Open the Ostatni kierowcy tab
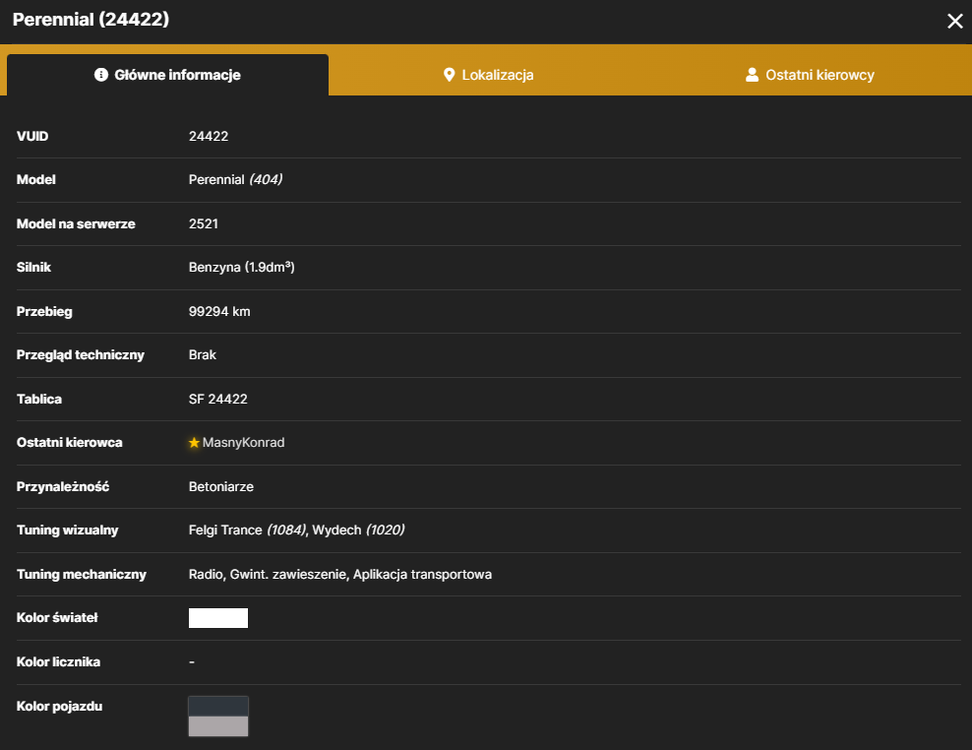The height and width of the screenshot is (750, 972). [810, 75]
